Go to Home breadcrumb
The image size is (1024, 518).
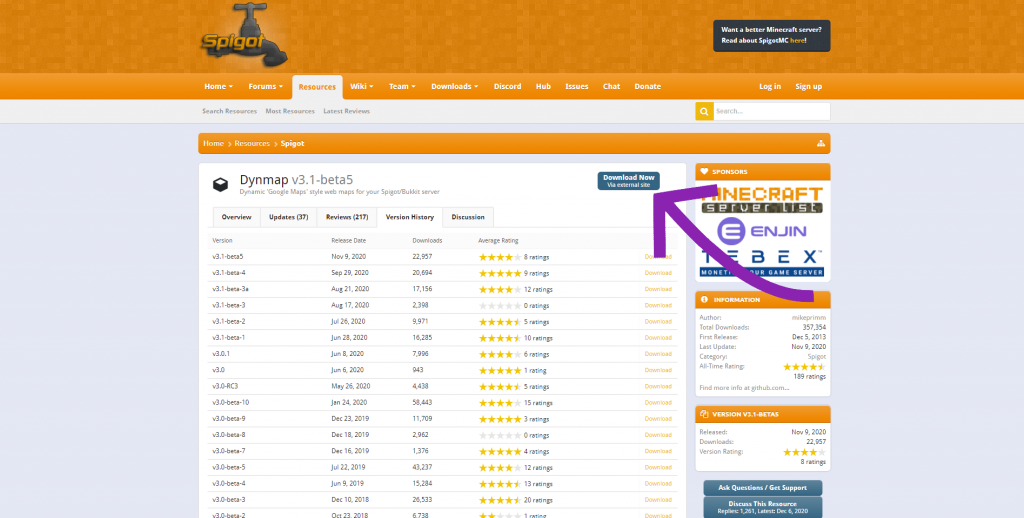pos(213,144)
